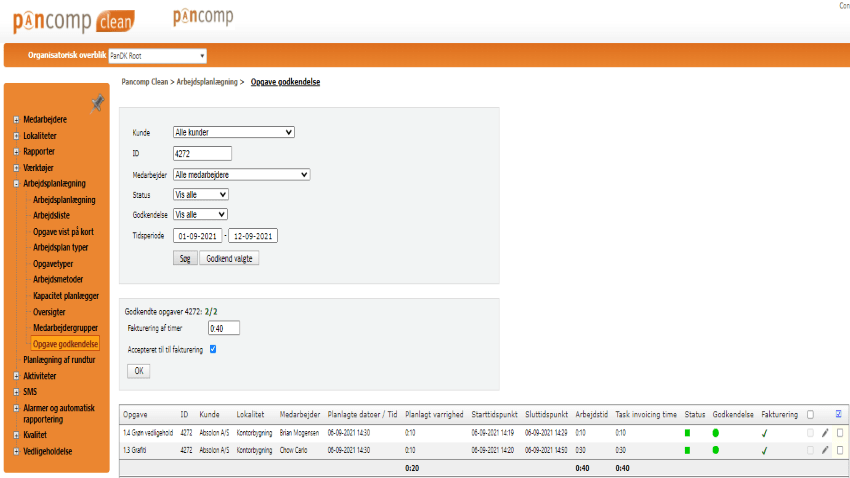Toggle the header checkbox next to Fakturering column

[x=810, y=414]
